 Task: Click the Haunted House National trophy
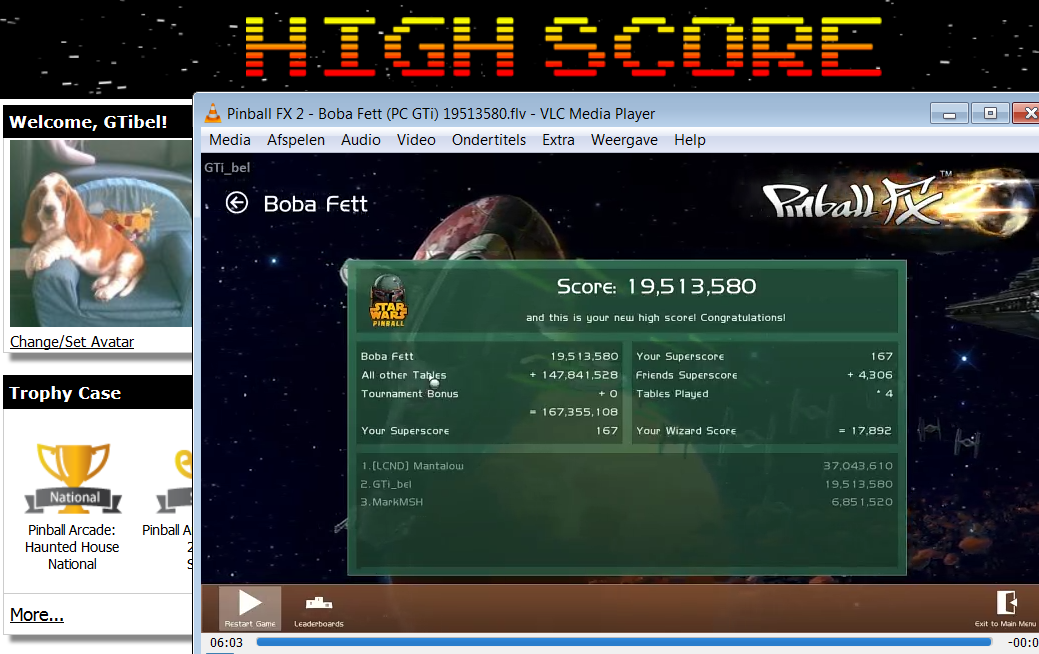(73, 479)
